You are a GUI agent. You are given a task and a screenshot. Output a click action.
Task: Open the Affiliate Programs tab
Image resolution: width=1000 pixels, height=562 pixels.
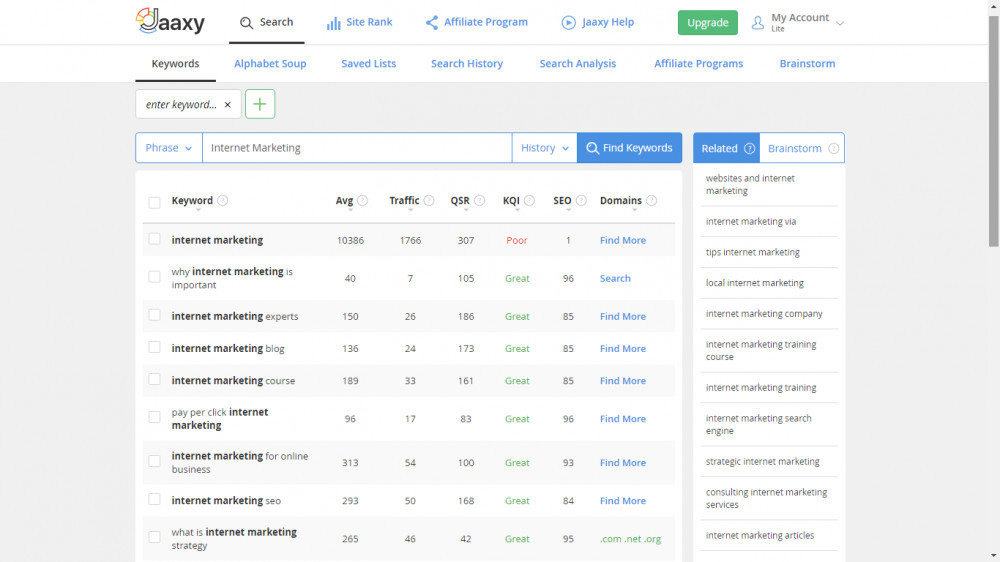(x=698, y=63)
